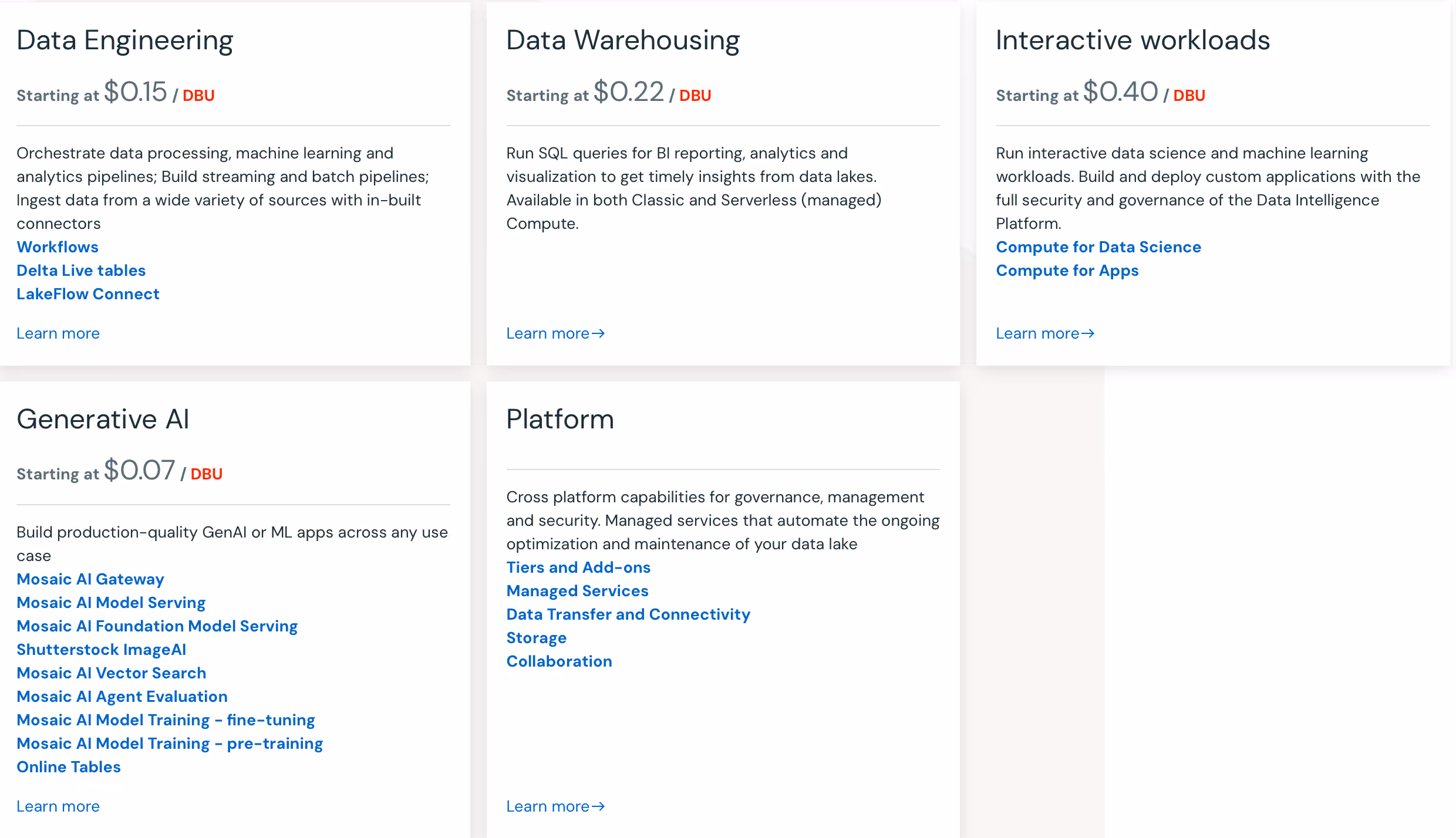Open Compute for Data Science link
Viewport: 1456px width, 838px height.
[x=1098, y=247]
